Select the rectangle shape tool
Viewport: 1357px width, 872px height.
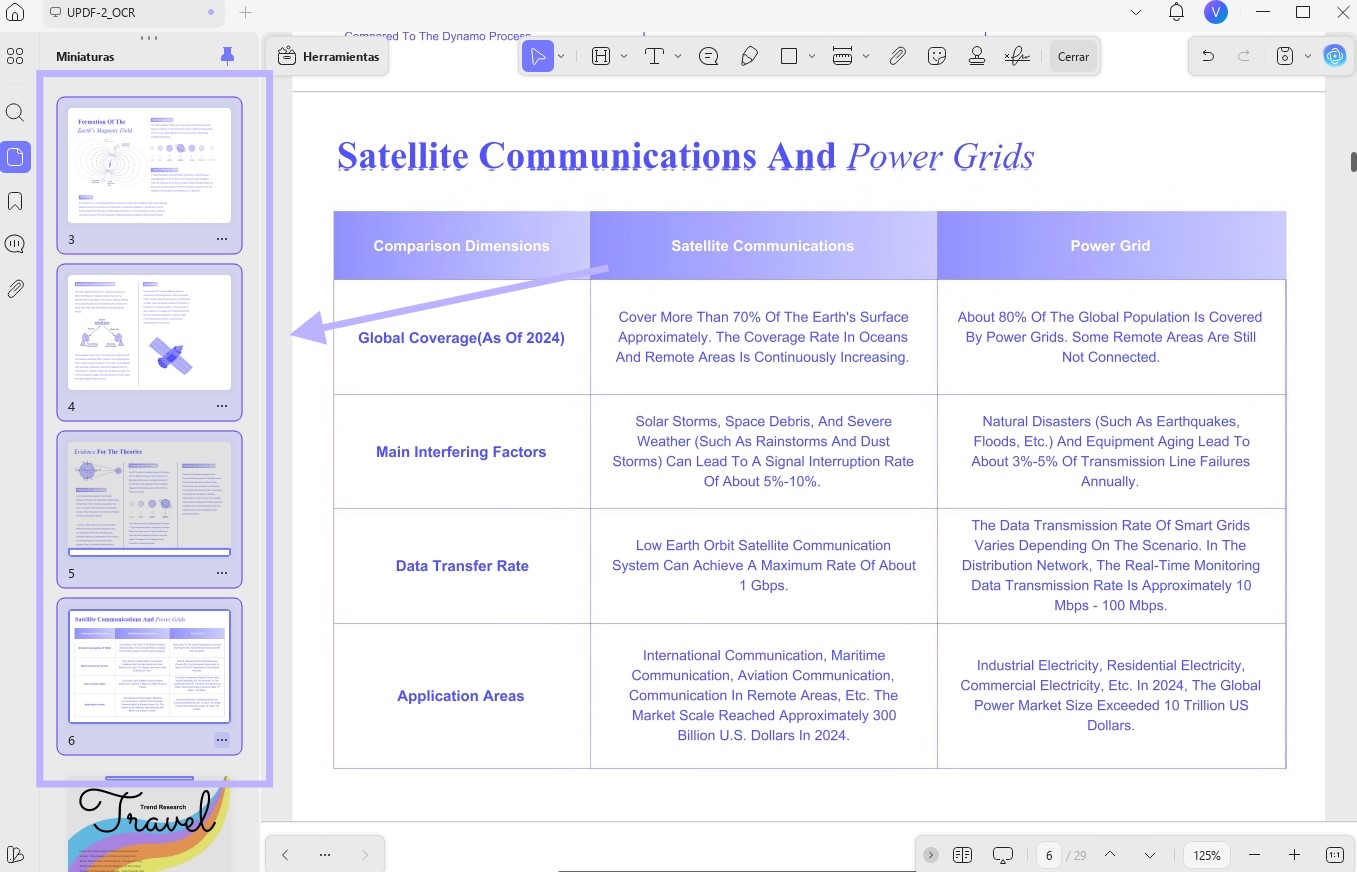pyautogui.click(x=789, y=56)
